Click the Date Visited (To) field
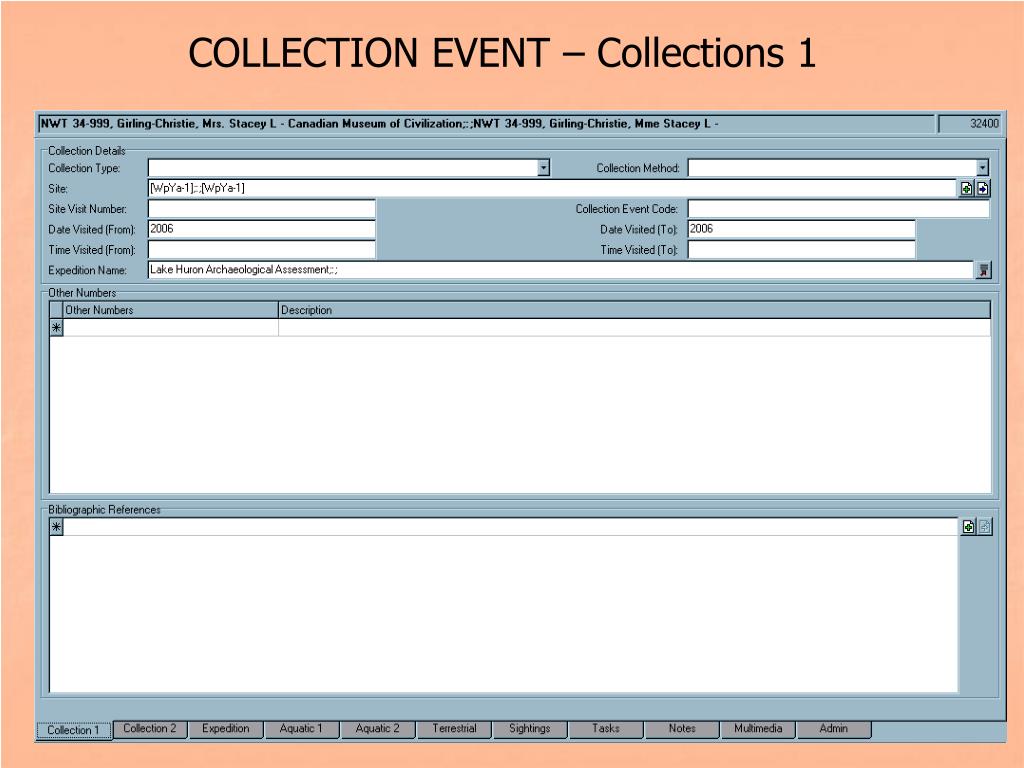 pyautogui.click(x=801, y=229)
